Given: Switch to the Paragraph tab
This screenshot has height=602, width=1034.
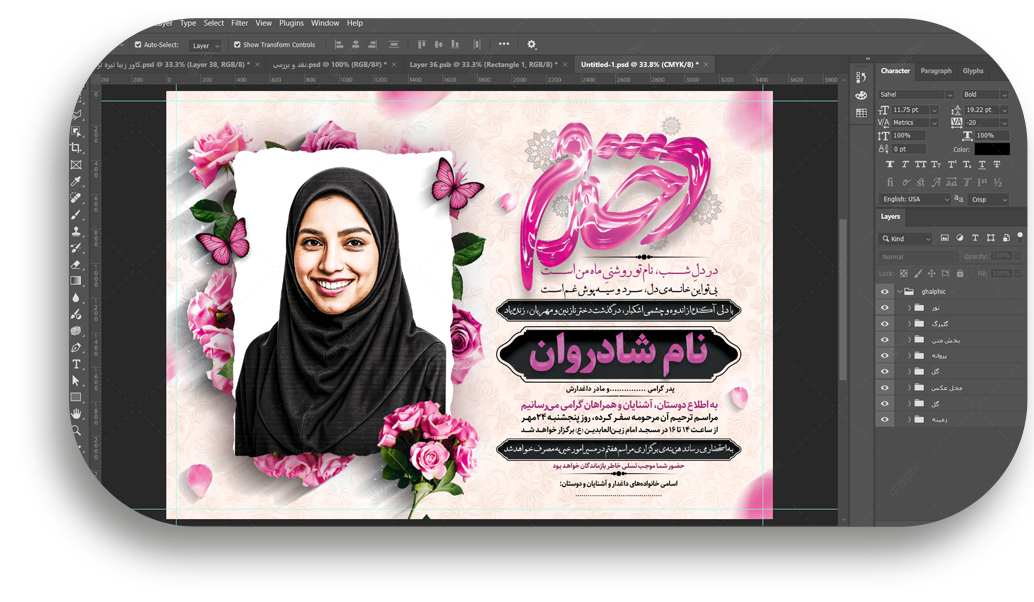Looking at the screenshot, I should pyautogui.click(x=936, y=71).
